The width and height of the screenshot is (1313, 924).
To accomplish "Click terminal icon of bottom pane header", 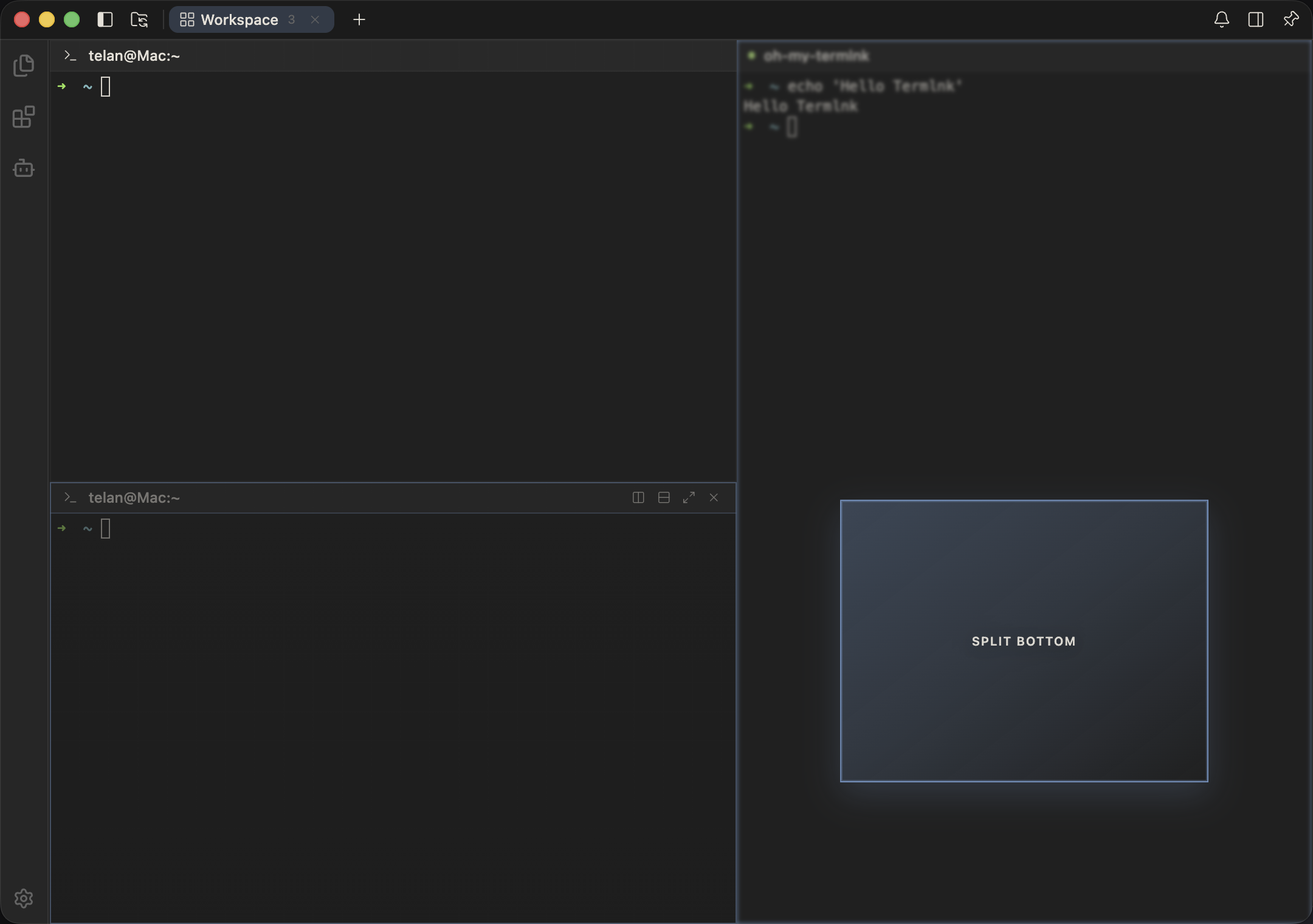I will (x=70, y=497).
